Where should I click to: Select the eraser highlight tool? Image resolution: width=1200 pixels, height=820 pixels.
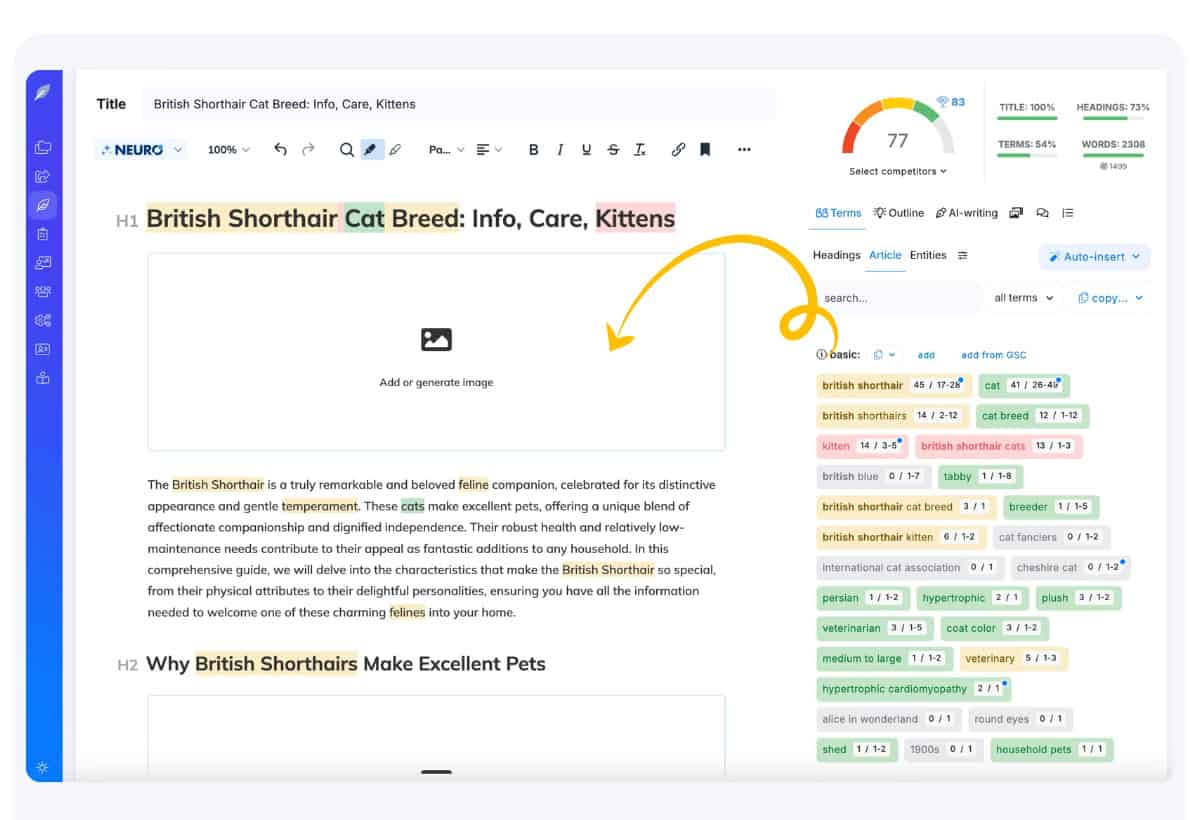[395, 149]
